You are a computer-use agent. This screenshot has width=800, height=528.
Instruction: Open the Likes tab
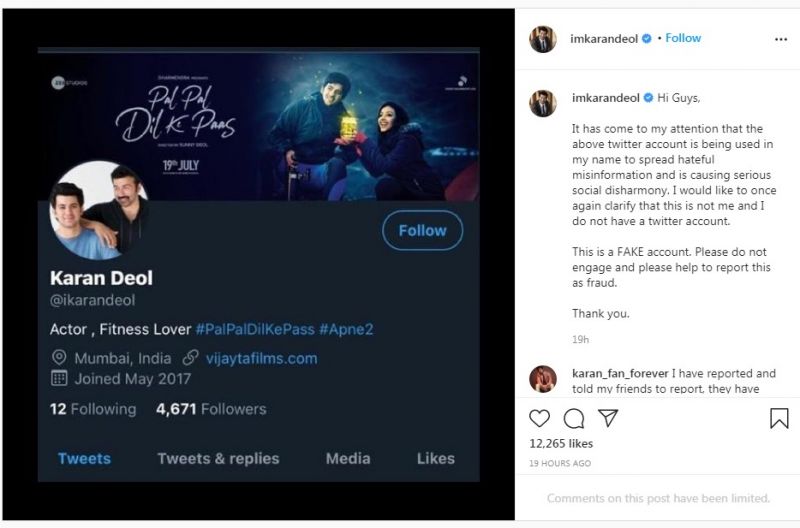435,459
